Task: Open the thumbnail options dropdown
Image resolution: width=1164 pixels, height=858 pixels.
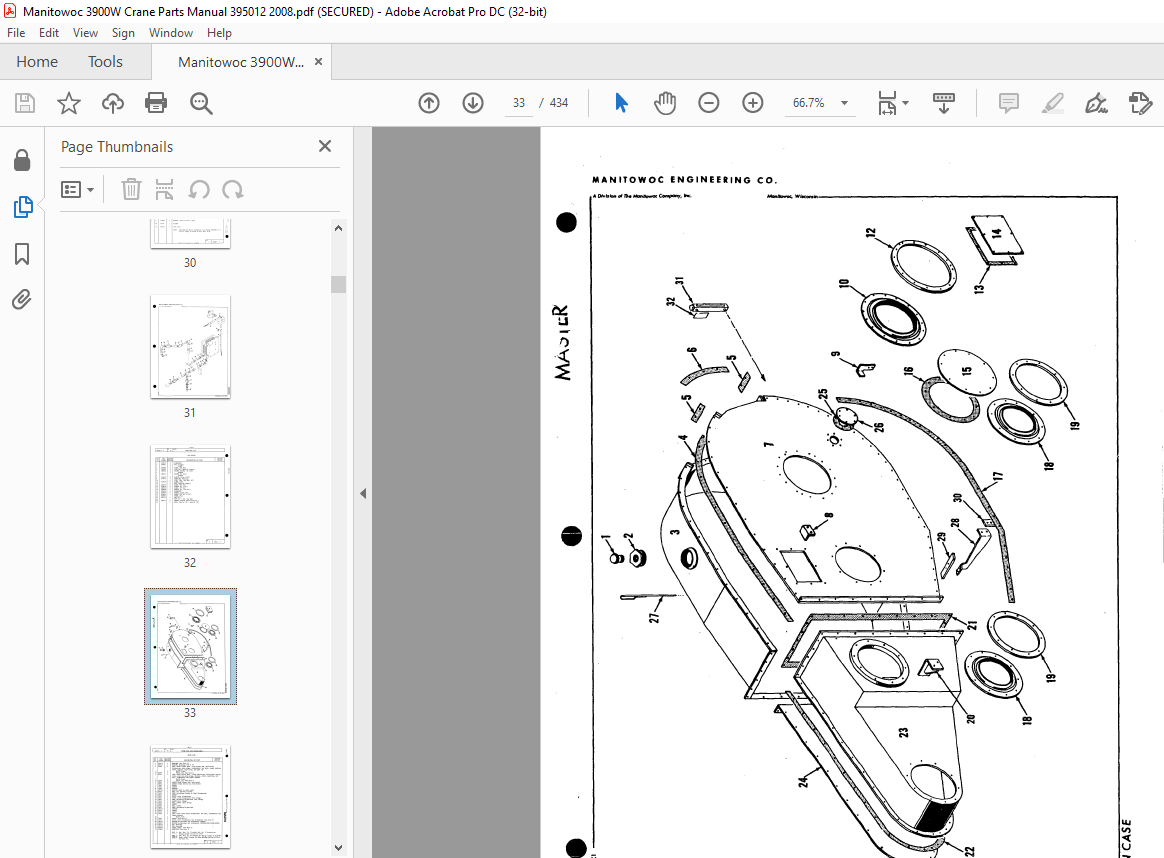Action: 77,189
